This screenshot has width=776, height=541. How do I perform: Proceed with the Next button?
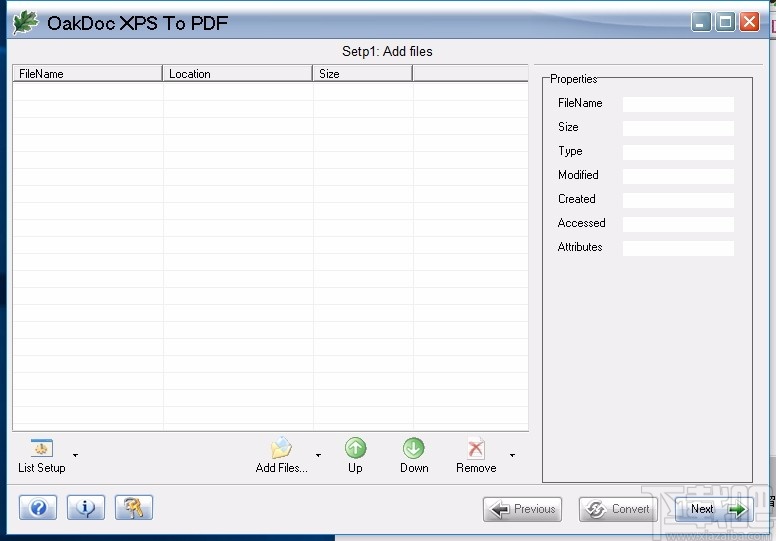click(x=714, y=509)
